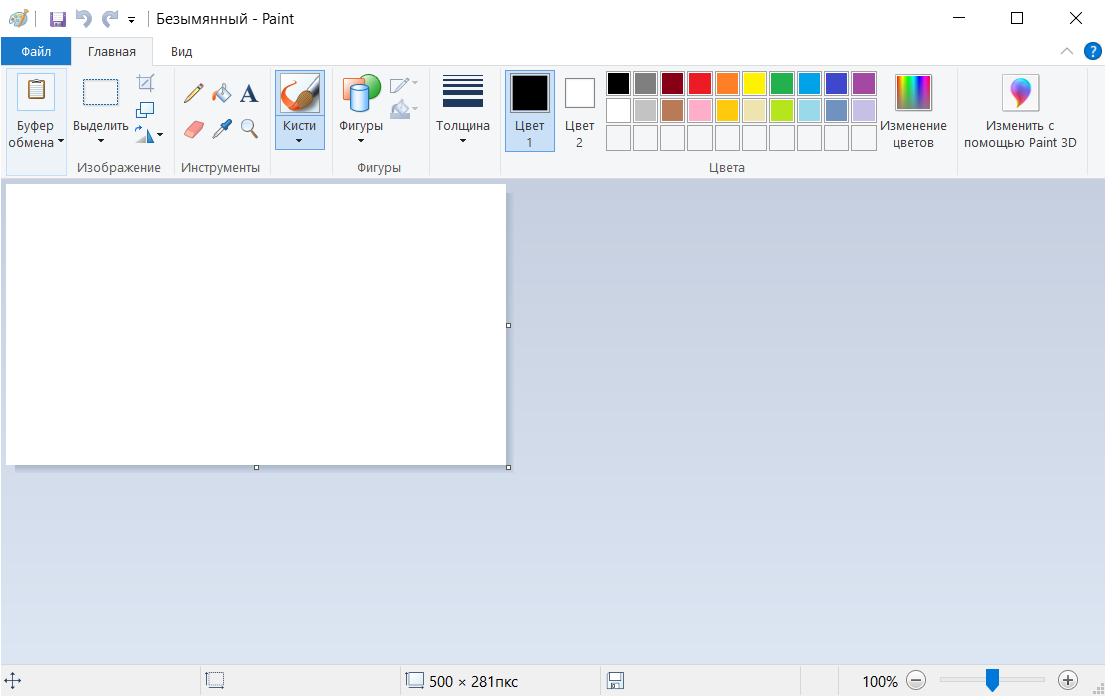Click the Save icon in quick access toolbar

[x=57, y=18]
